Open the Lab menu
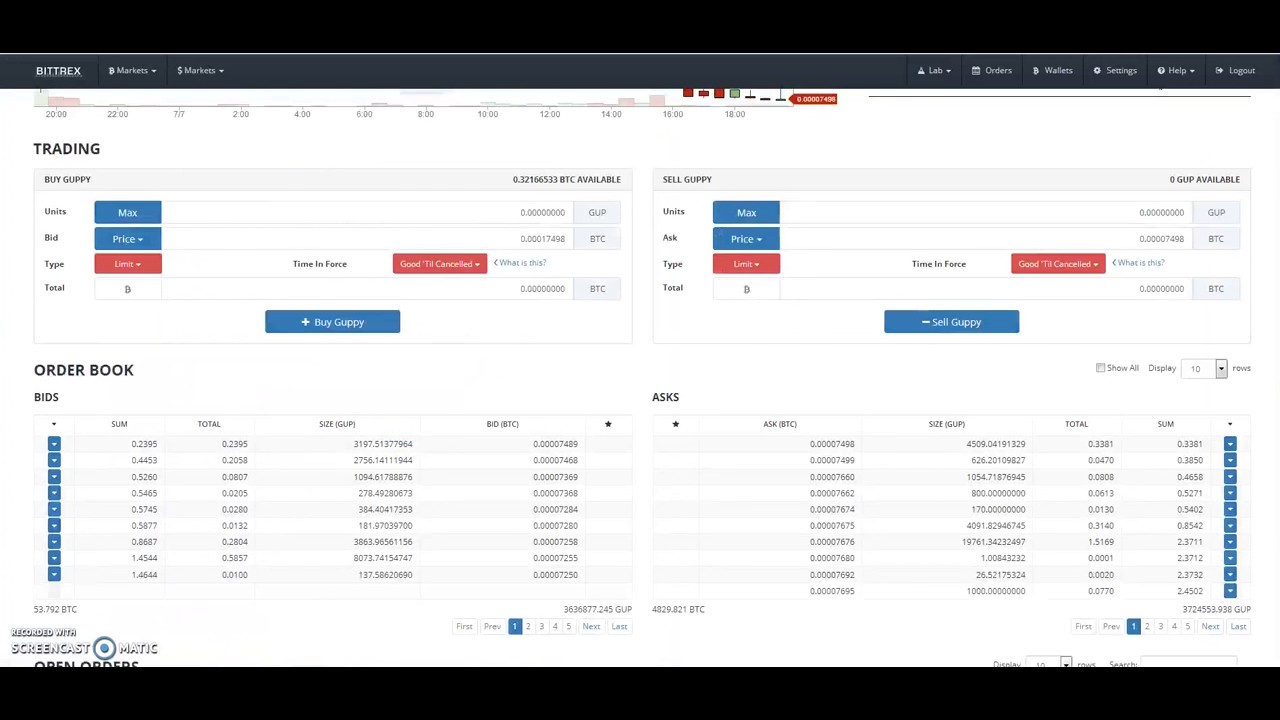This screenshot has height=720, width=1280. coord(934,71)
